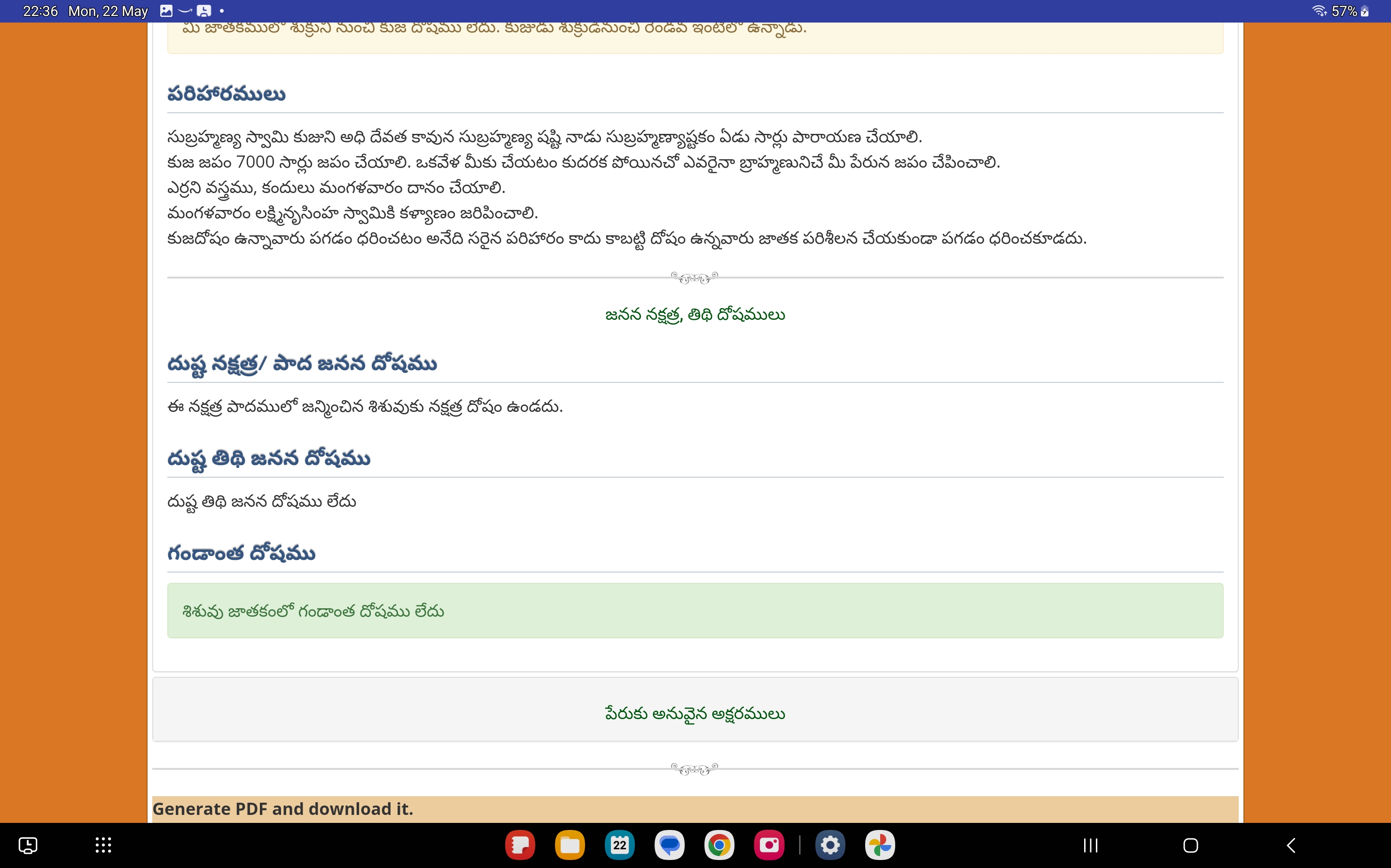1391x868 pixels.
Task: Tap the screenshot toolbar icon at bottom-left
Action: click(28, 845)
